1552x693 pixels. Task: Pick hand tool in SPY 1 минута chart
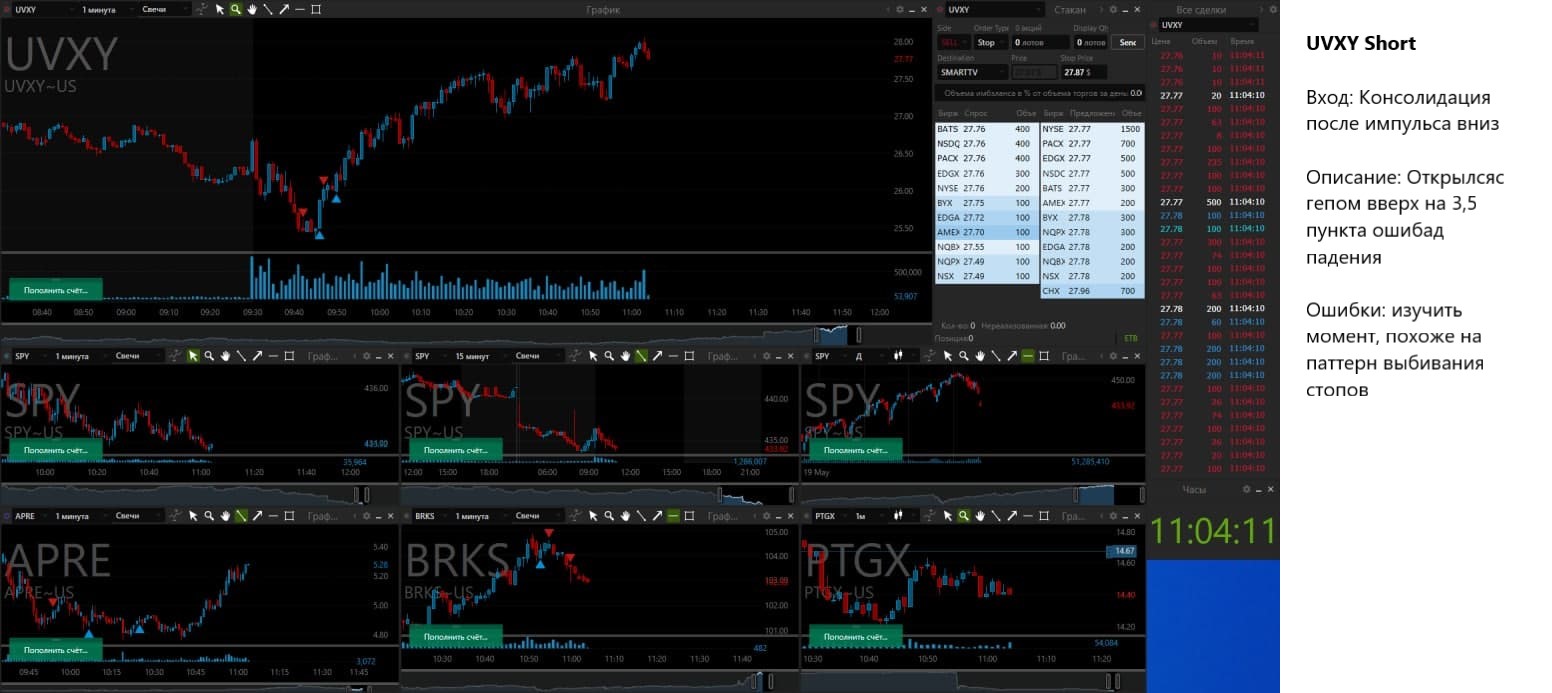pos(226,355)
